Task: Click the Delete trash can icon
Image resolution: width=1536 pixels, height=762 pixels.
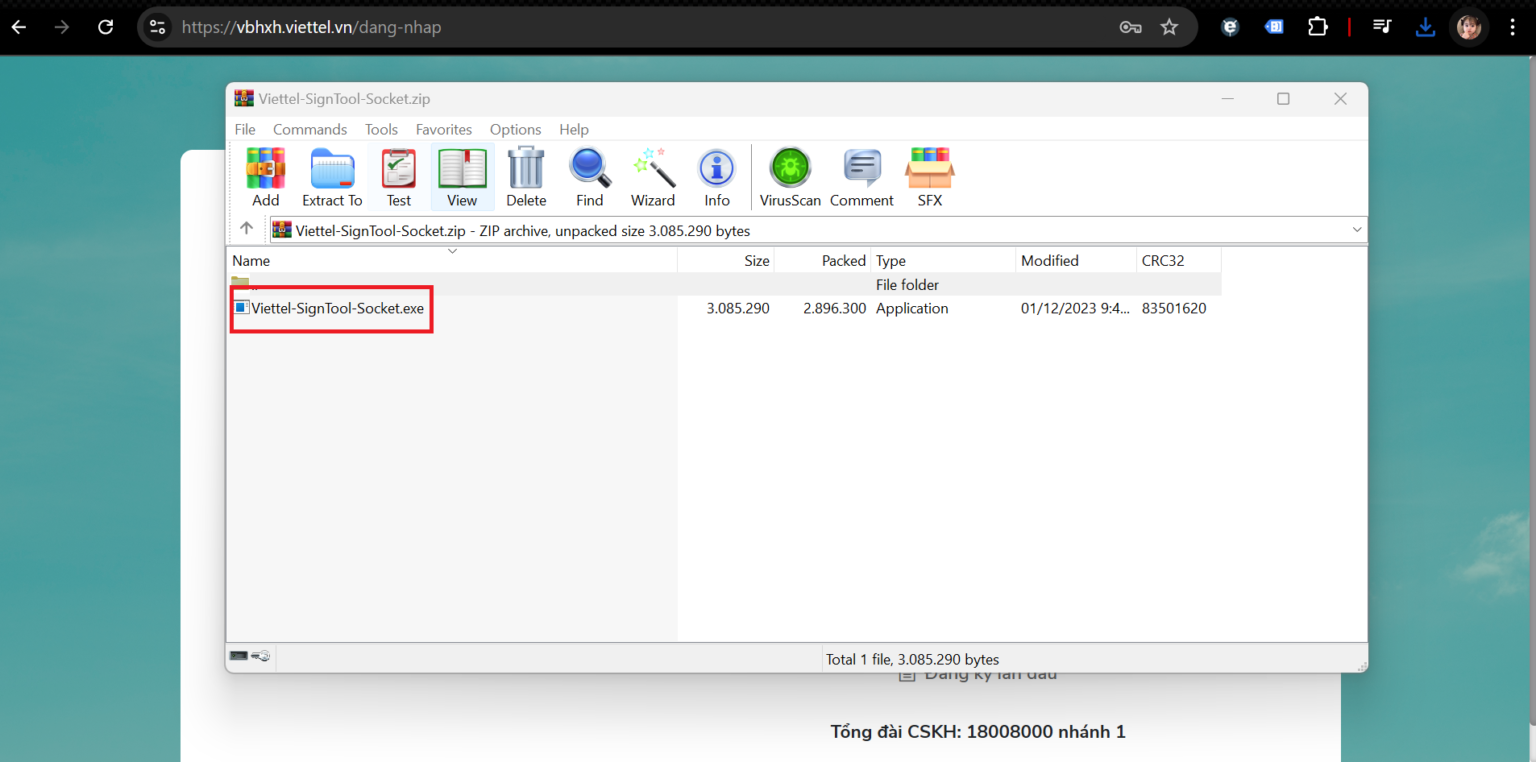Action: pos(526,177)
